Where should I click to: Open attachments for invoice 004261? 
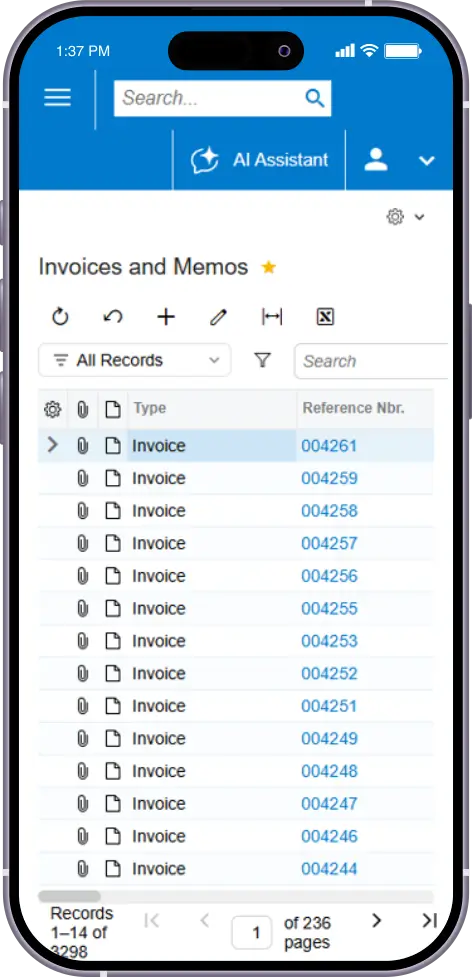[x=82, y=446]
